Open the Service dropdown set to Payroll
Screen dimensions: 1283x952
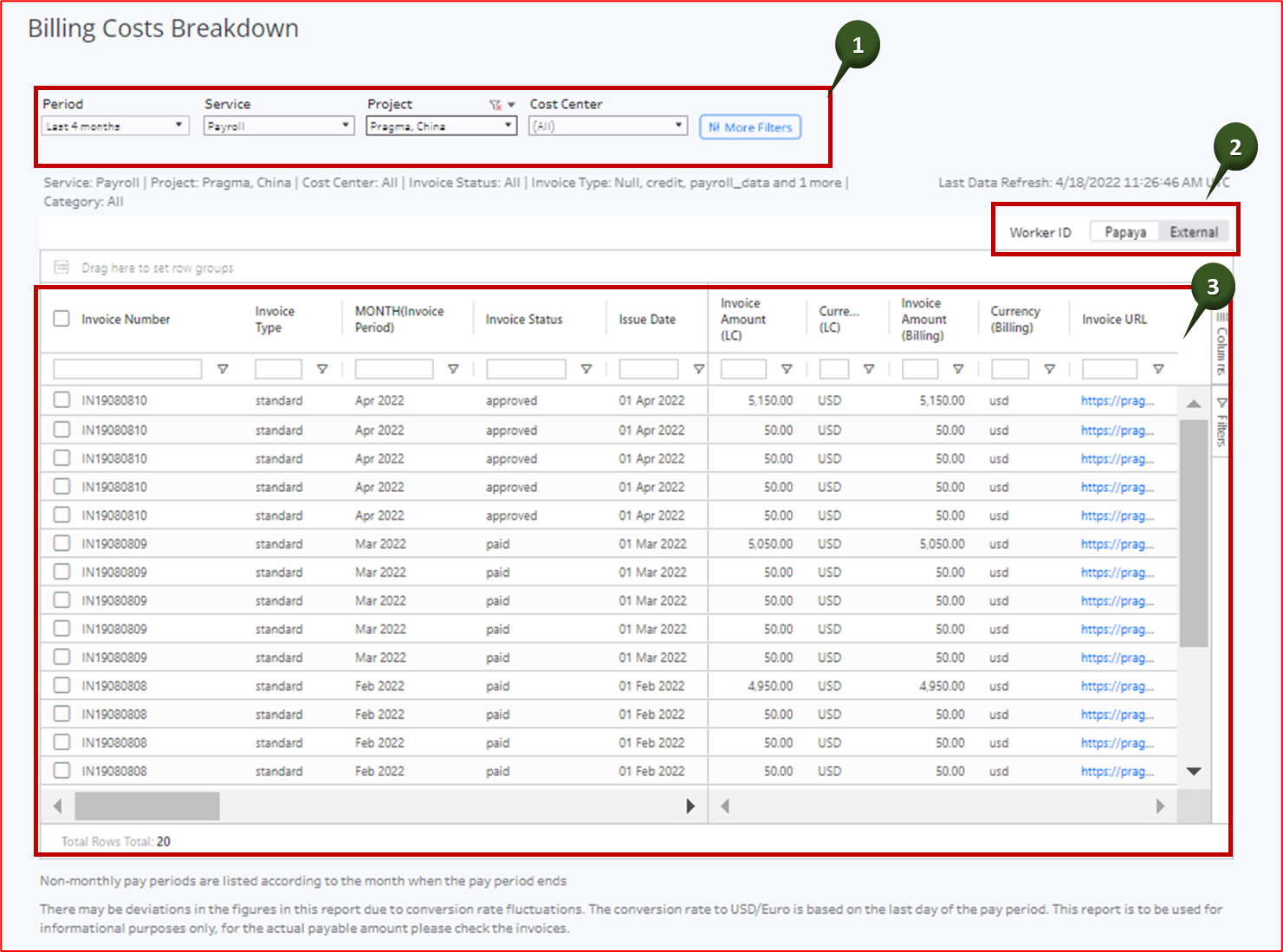(x=278, y=125)
